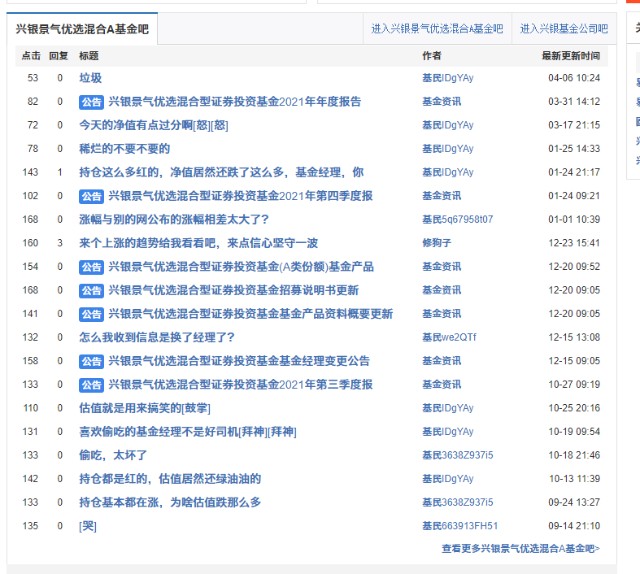
Task: Click 公告 badge on 基金经理变更公告 row
Action: [91, 361]
